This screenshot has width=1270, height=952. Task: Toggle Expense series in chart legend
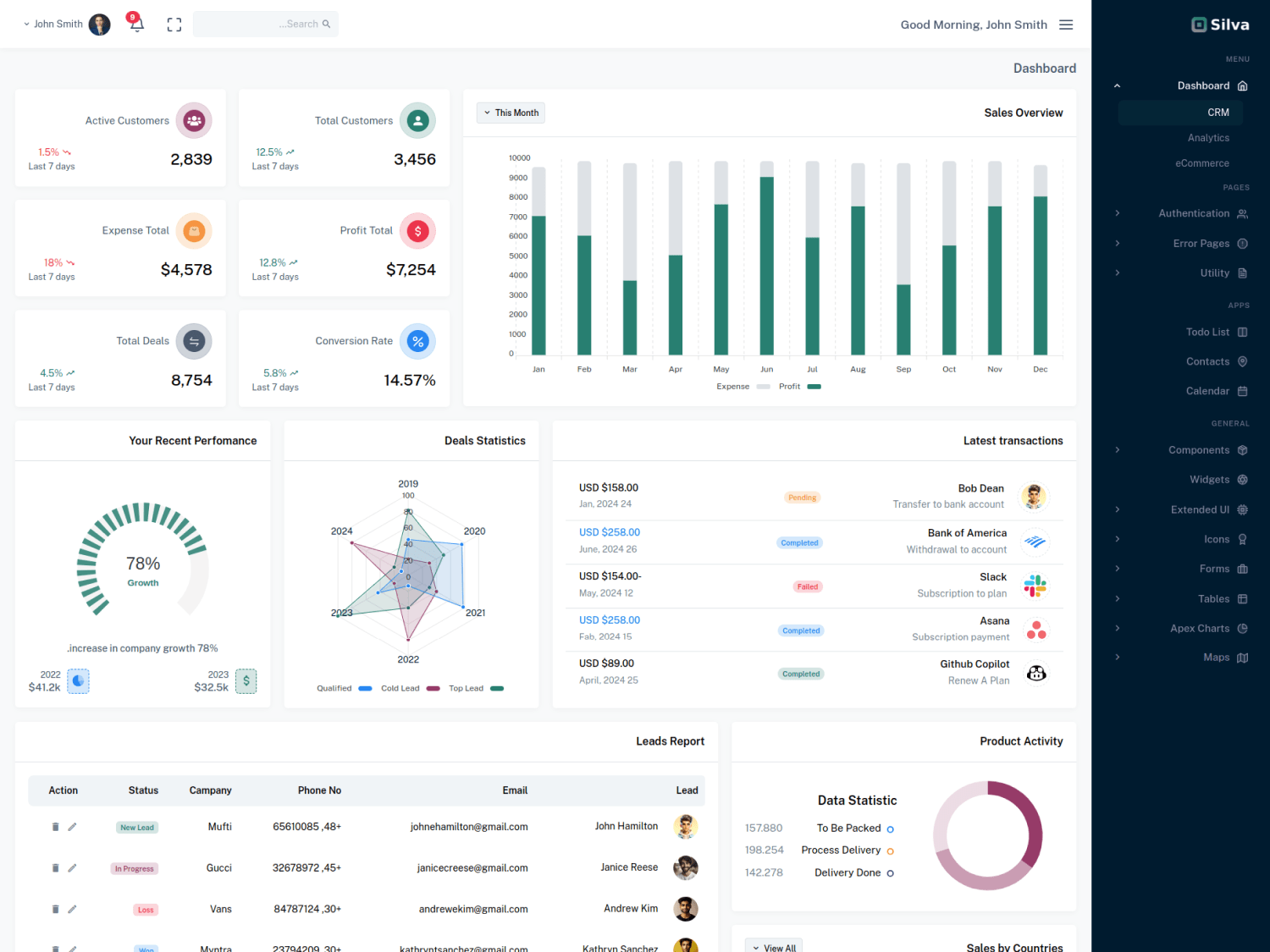click(x=743, y=387)
